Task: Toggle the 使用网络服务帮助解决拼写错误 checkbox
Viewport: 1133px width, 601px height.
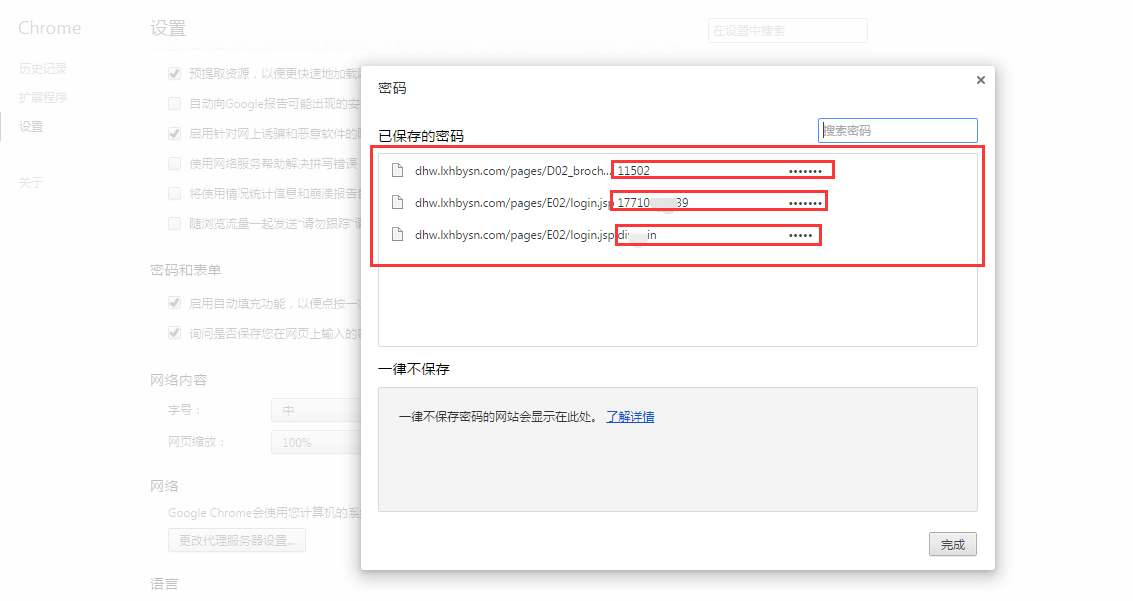Action: coord(174,163)
